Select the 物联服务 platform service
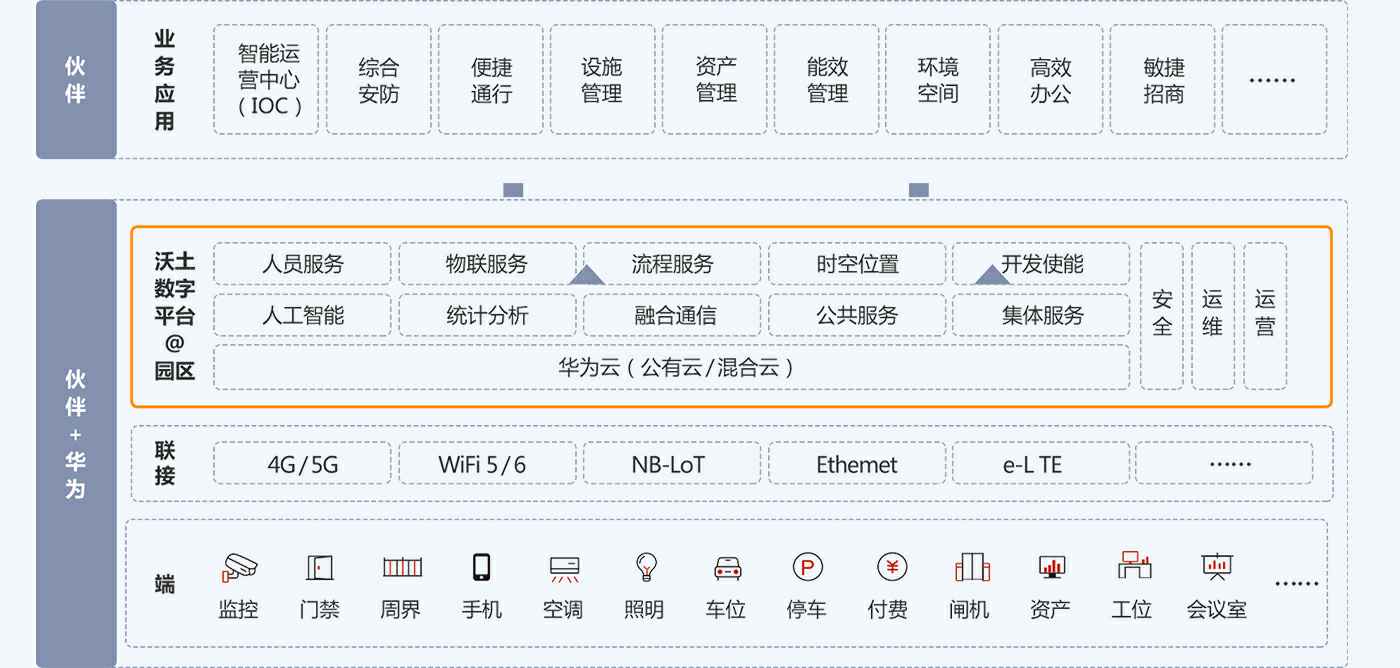Image resolution: width=1400 pixels, height=668 pixels. tap(487, 264)
